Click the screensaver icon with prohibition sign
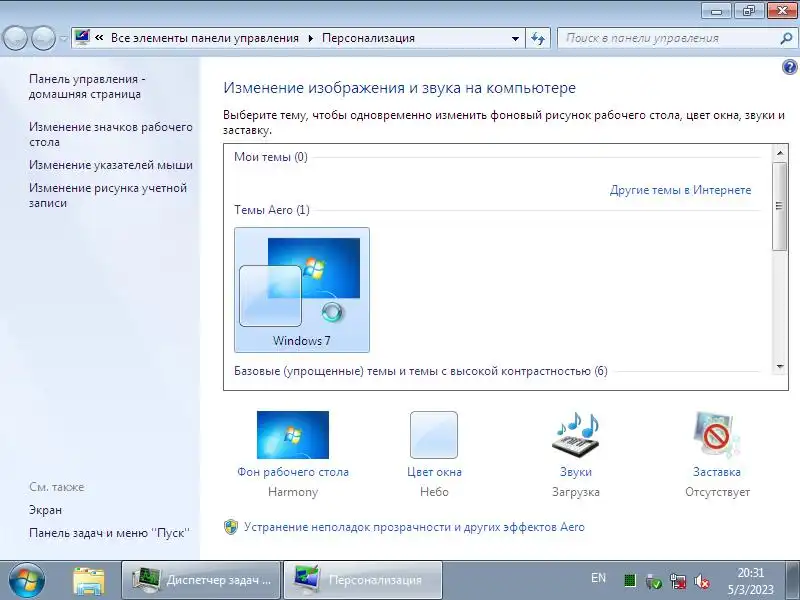 point(716,435)
